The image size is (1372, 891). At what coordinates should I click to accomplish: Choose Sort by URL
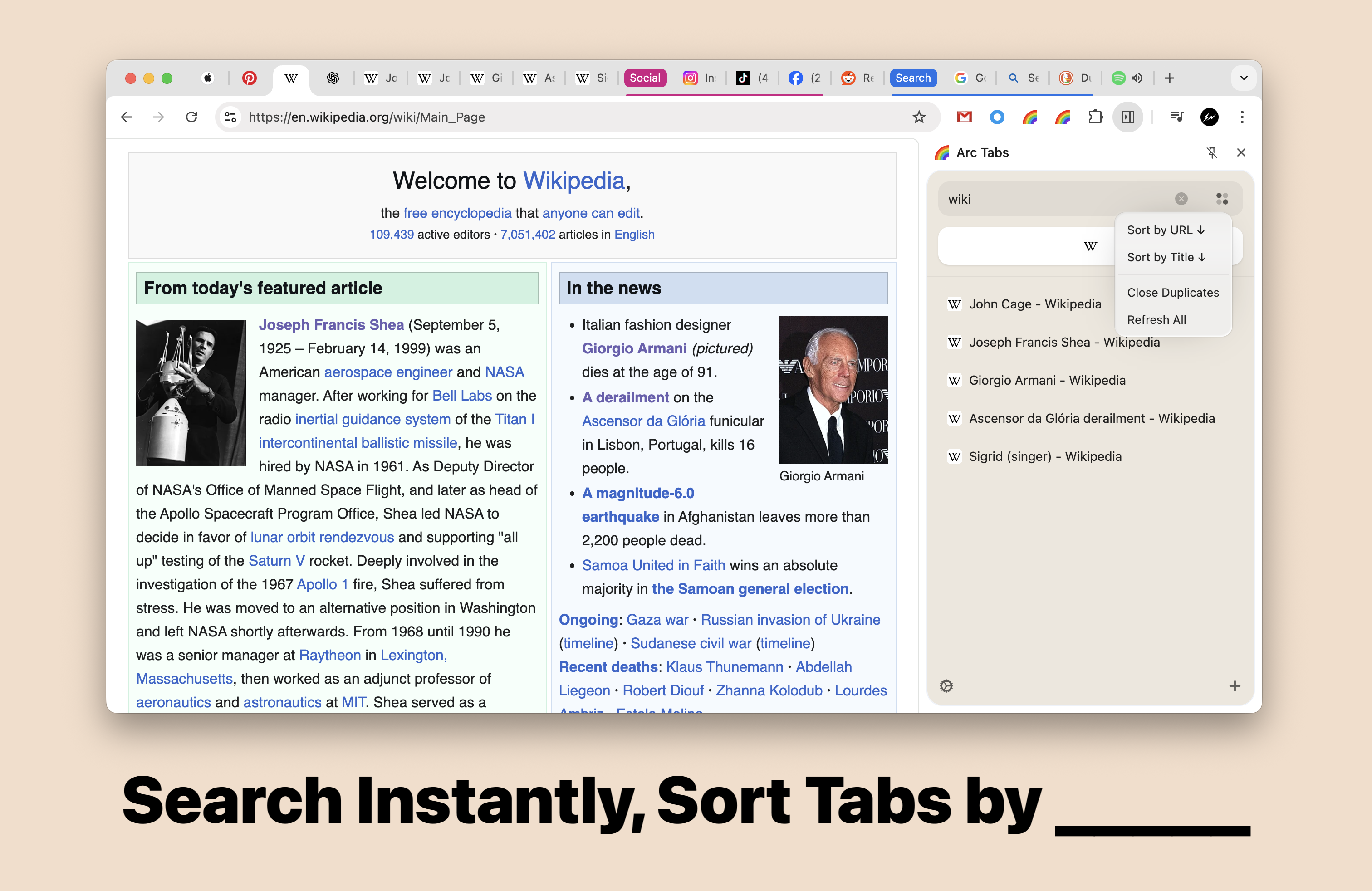[1172, 230]
